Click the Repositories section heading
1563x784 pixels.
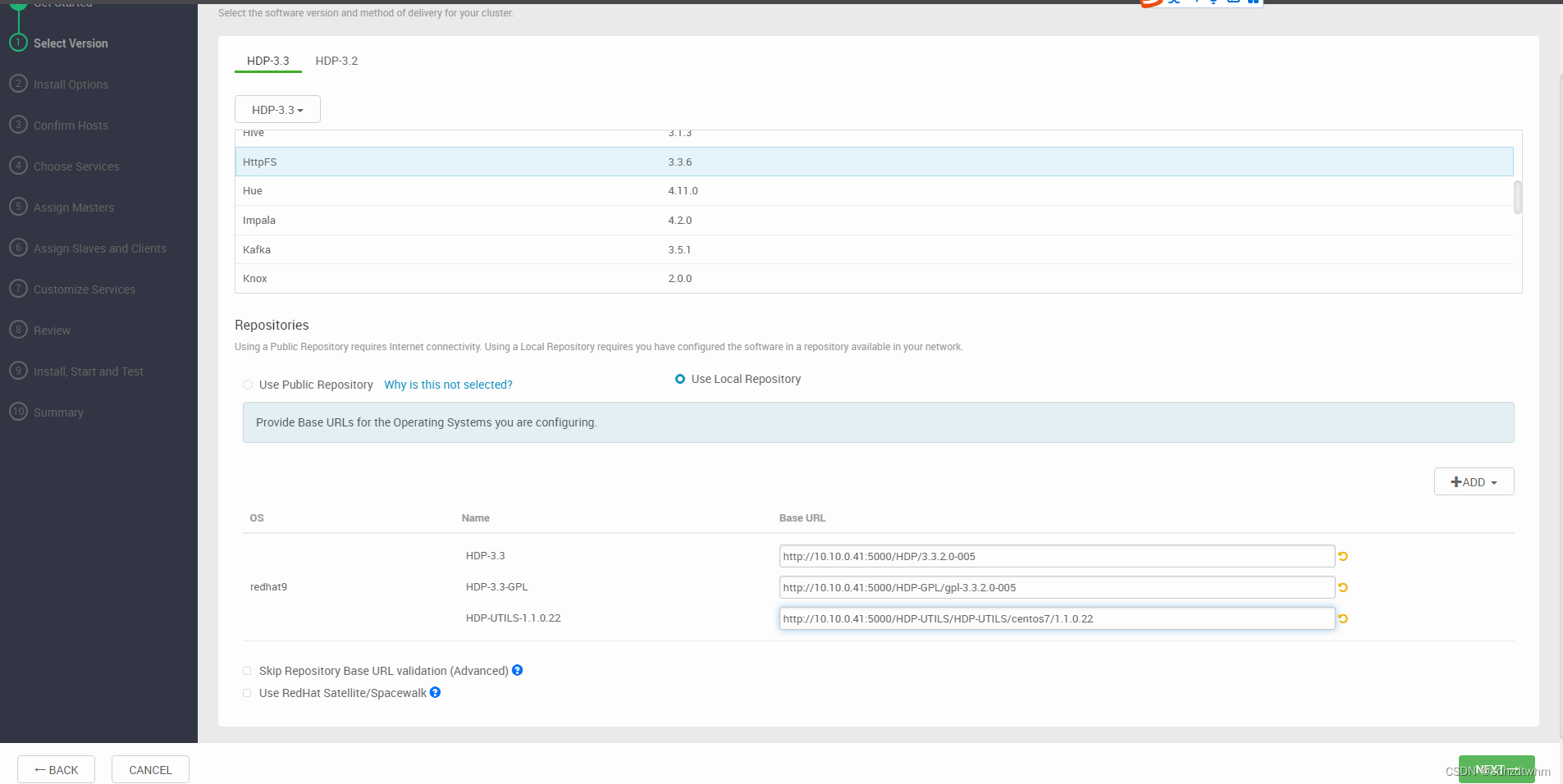(272, 325)
